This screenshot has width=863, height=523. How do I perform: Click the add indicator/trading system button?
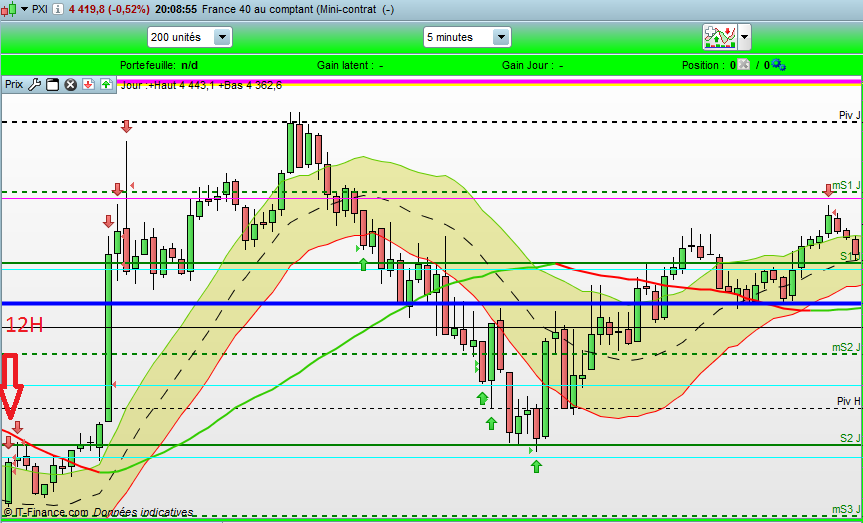point(720,37)
